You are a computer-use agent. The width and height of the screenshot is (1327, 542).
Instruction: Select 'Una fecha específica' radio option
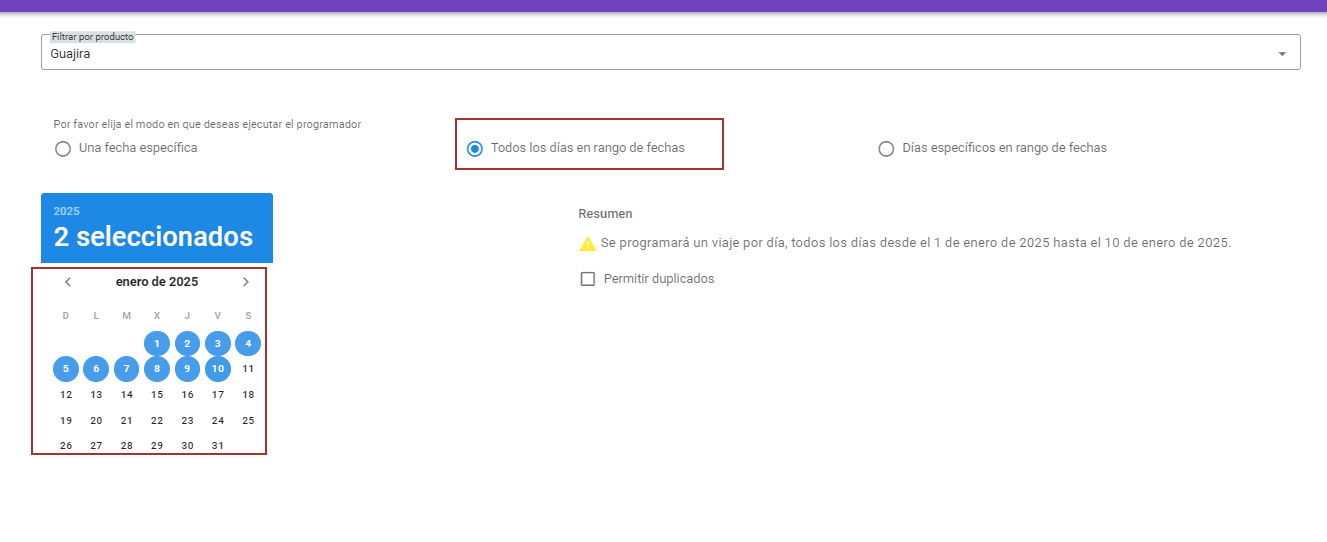63,149
